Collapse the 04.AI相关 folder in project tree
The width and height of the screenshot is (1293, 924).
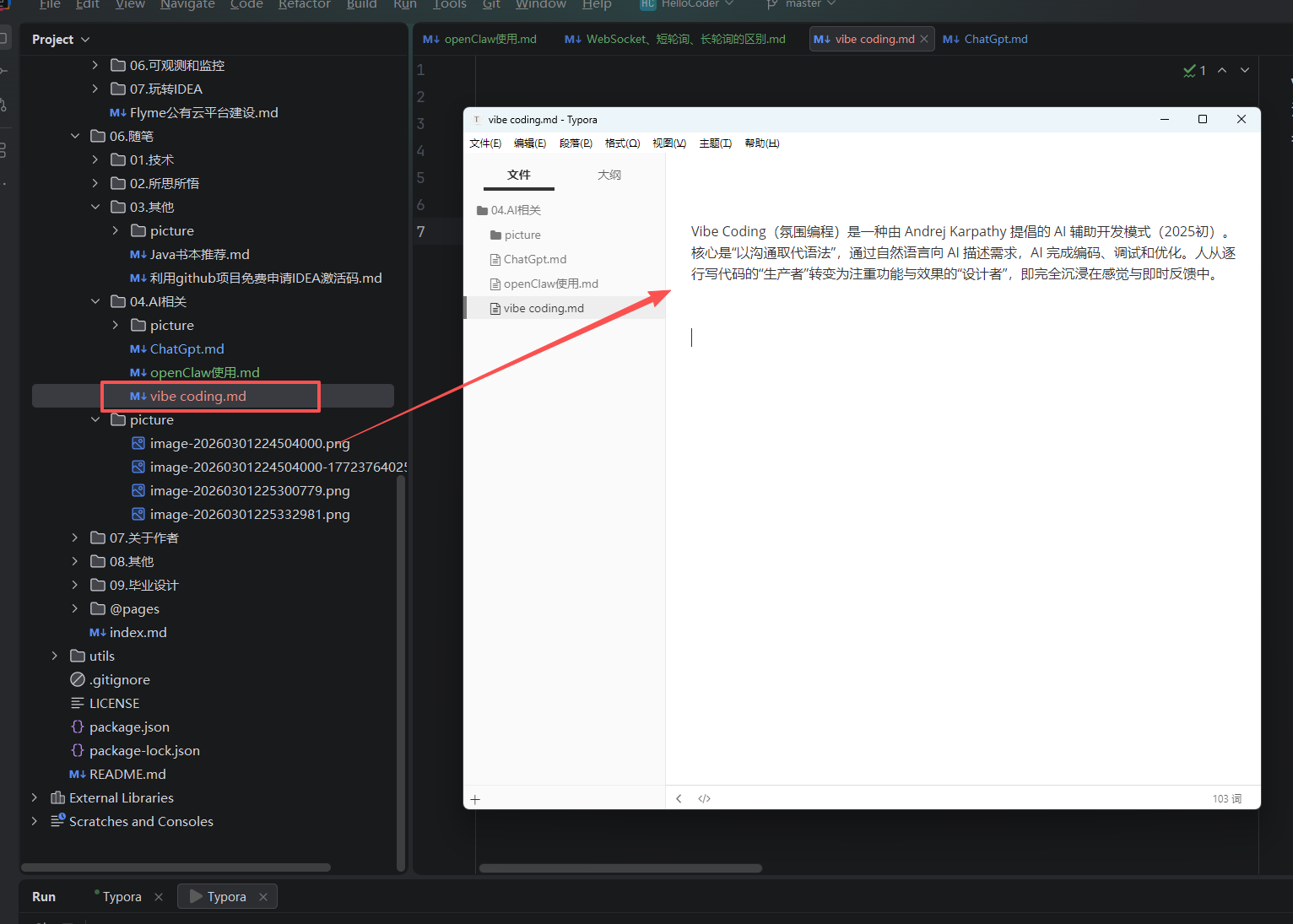95,301
